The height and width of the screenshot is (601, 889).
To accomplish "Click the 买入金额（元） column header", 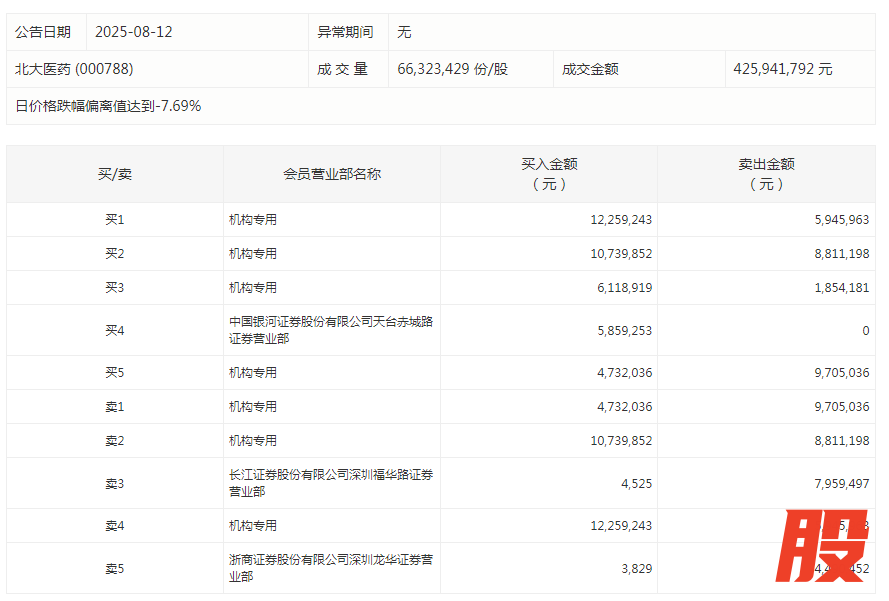I will click(549, 174).
